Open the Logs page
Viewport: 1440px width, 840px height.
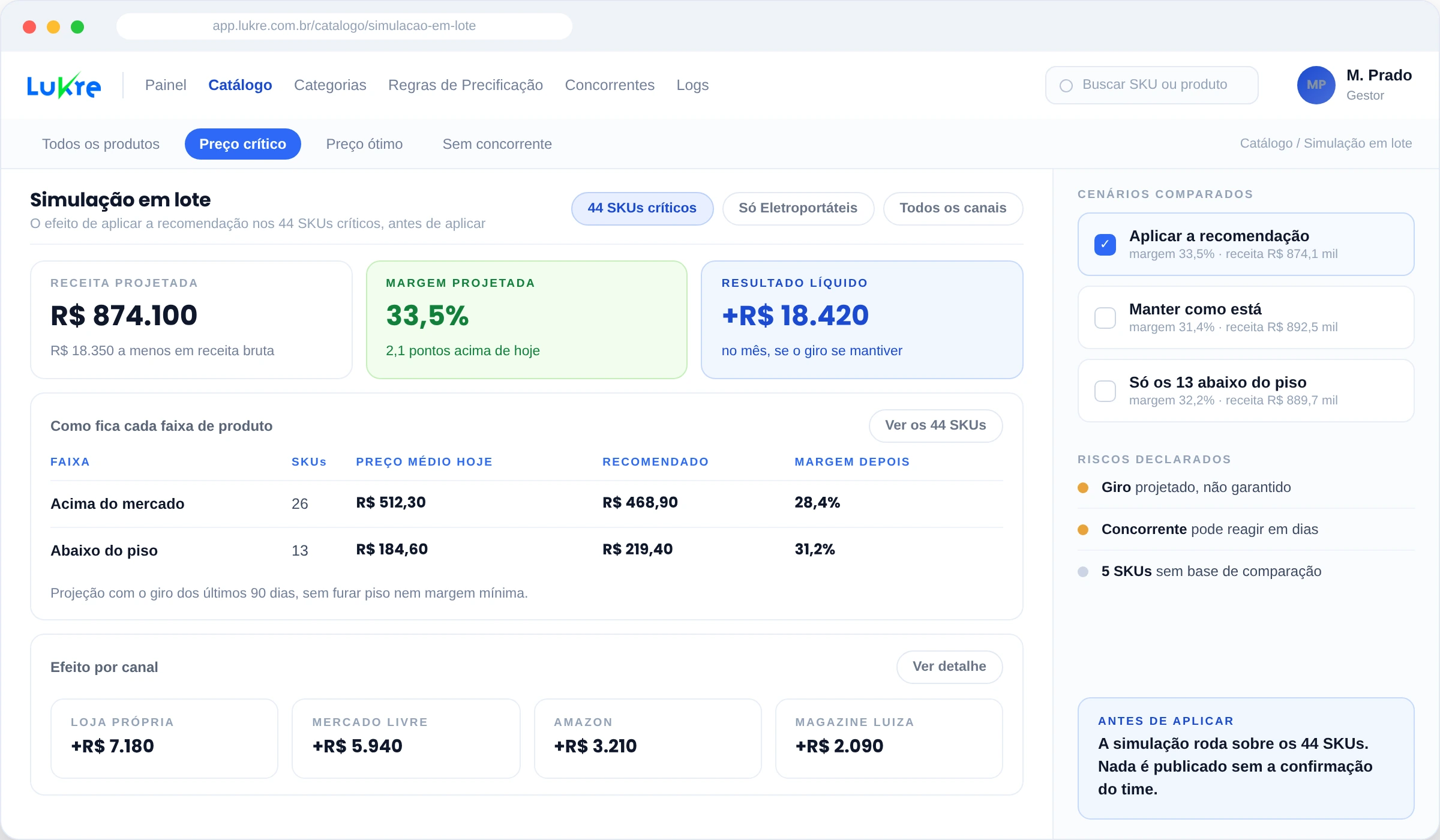[x=692, y=85]
